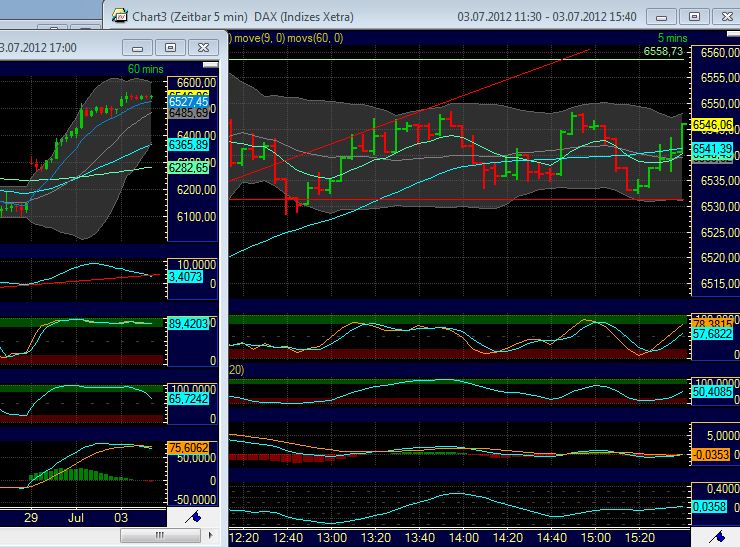Screen dimensions: 740x547
Task: Select the cyan 6541,39 price label
Action: pyautogui.click(x=713, y=148)
